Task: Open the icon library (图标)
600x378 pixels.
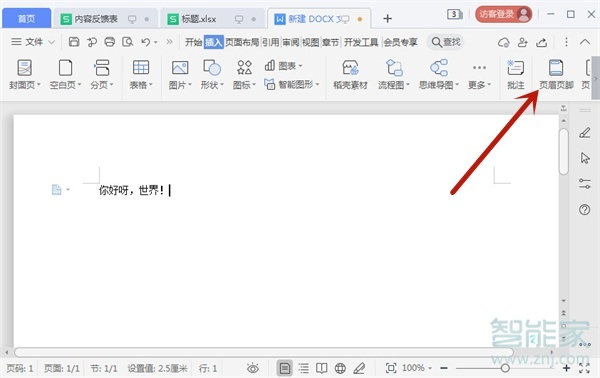Action: tap(244, 75)
